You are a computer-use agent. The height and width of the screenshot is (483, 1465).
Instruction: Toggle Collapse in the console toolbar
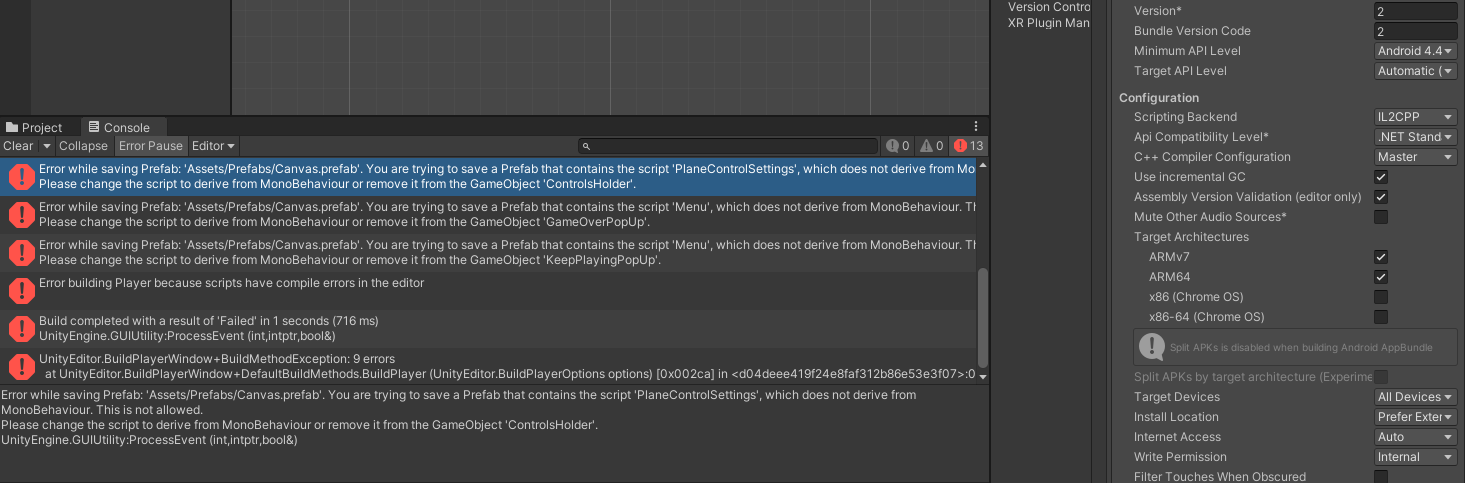[83, 146]
